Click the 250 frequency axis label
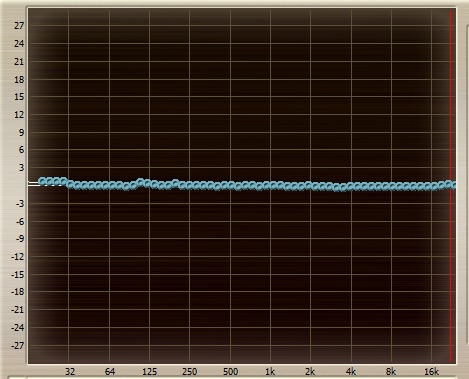469x379 pixels. point(190,371)
